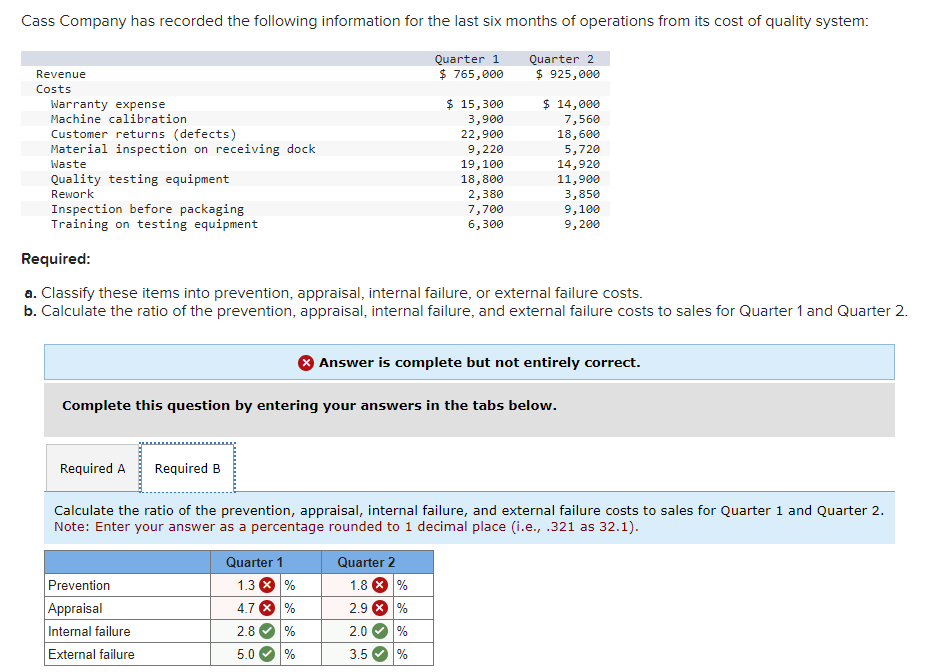This screenshot has width=931, height=672.
Task: Click Rework Quarter 2 value 3,850
Action: click(x=582, y=194)
